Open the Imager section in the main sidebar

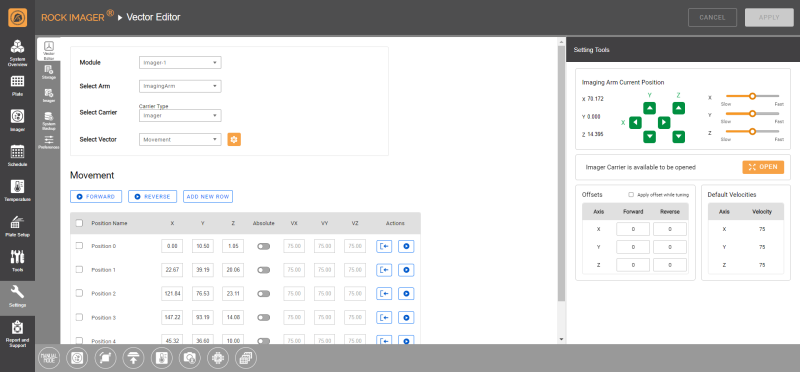click(17, 120)
